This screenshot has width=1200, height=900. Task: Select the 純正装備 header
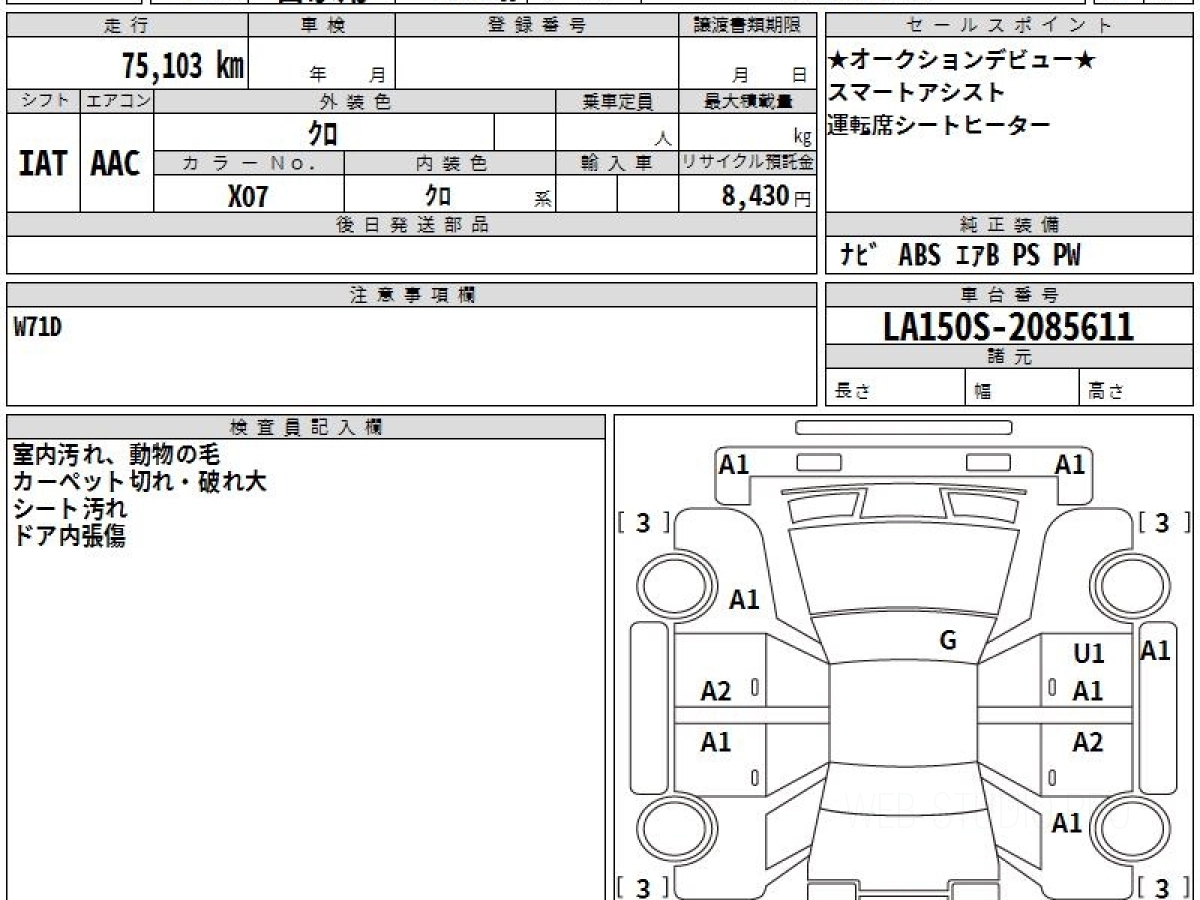[x=1009, y=225]
